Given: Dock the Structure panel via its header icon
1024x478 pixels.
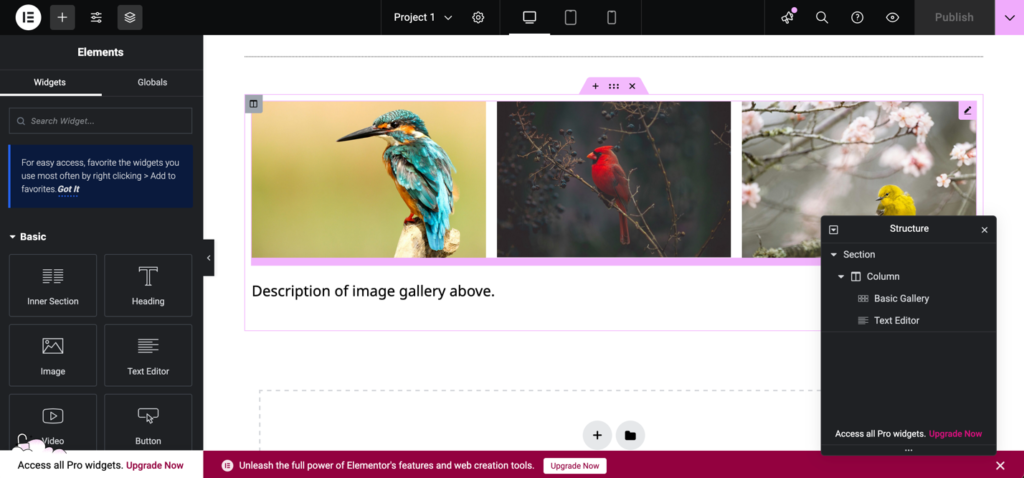Looking at the screenshot, I should pos(833,230).
